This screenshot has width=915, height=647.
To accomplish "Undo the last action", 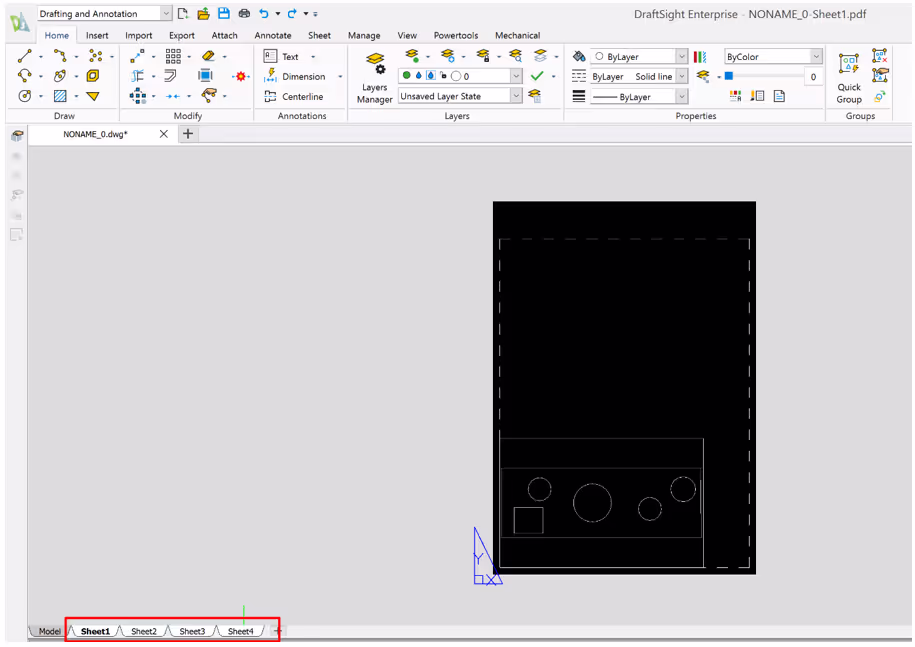I will 264,13.
